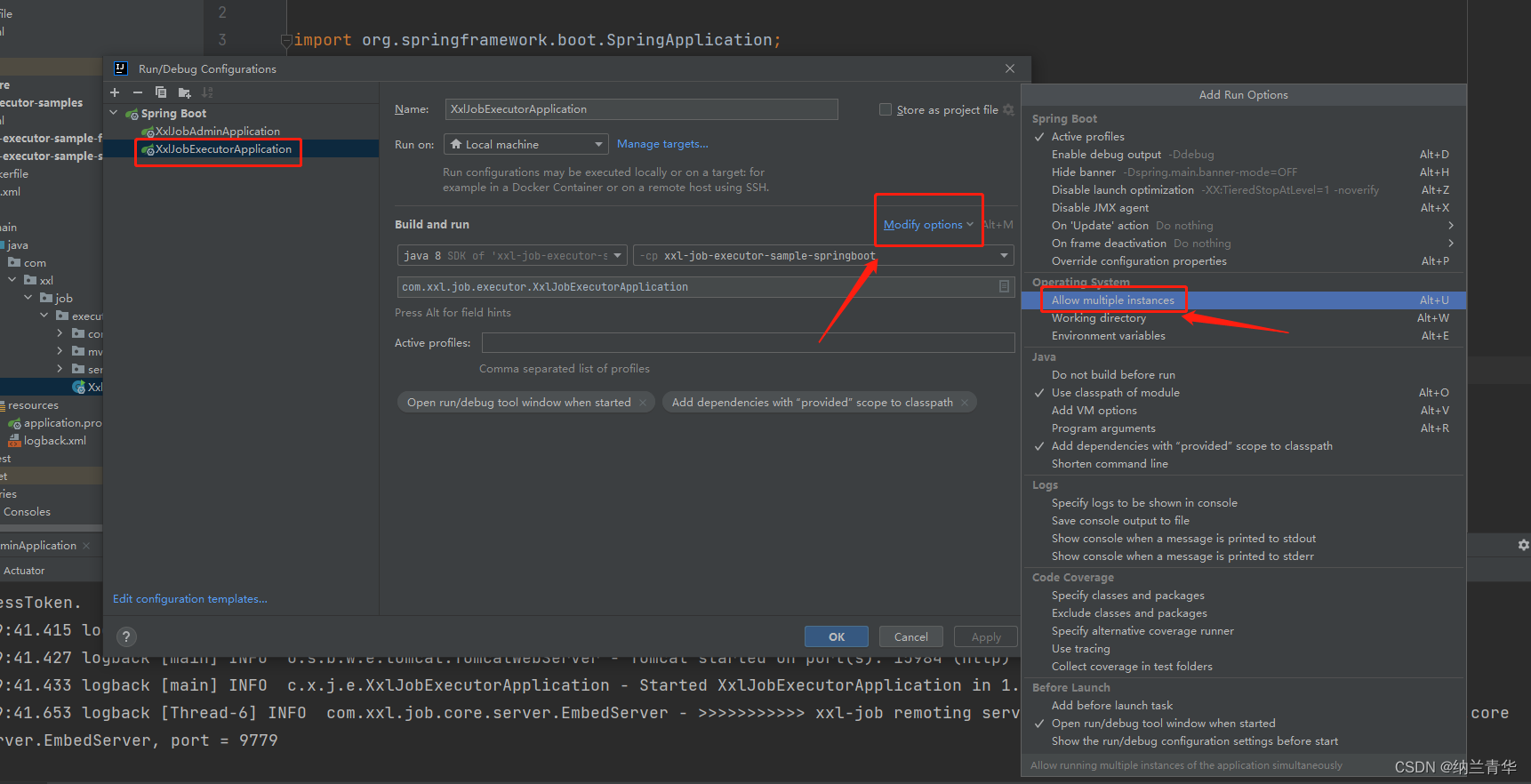Switch to the Actuator tab
Screen dimensions: 1531x784
[24, 571]
